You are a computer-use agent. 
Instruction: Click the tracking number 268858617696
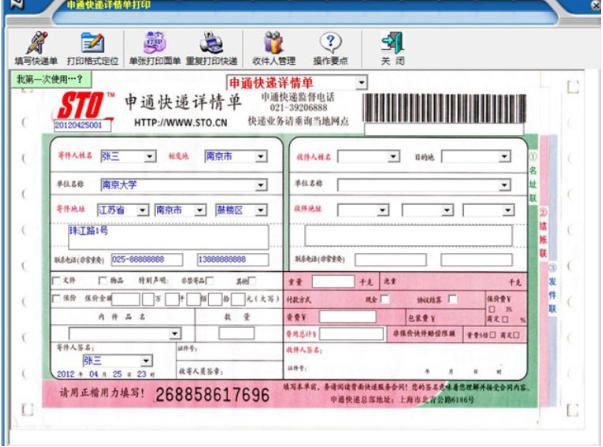click(x=213, y=395)
